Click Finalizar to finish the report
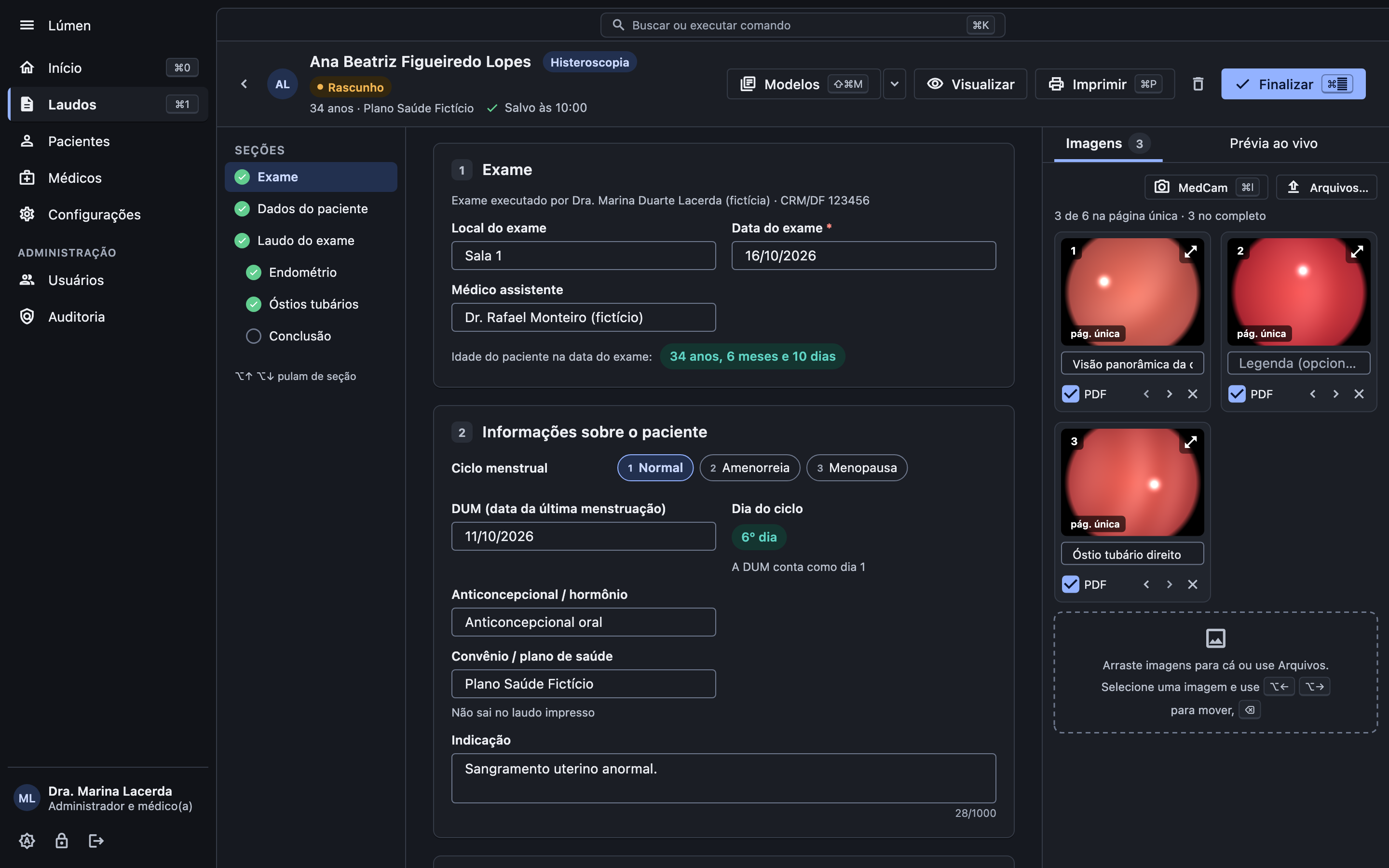 [x=1293, y=84]
